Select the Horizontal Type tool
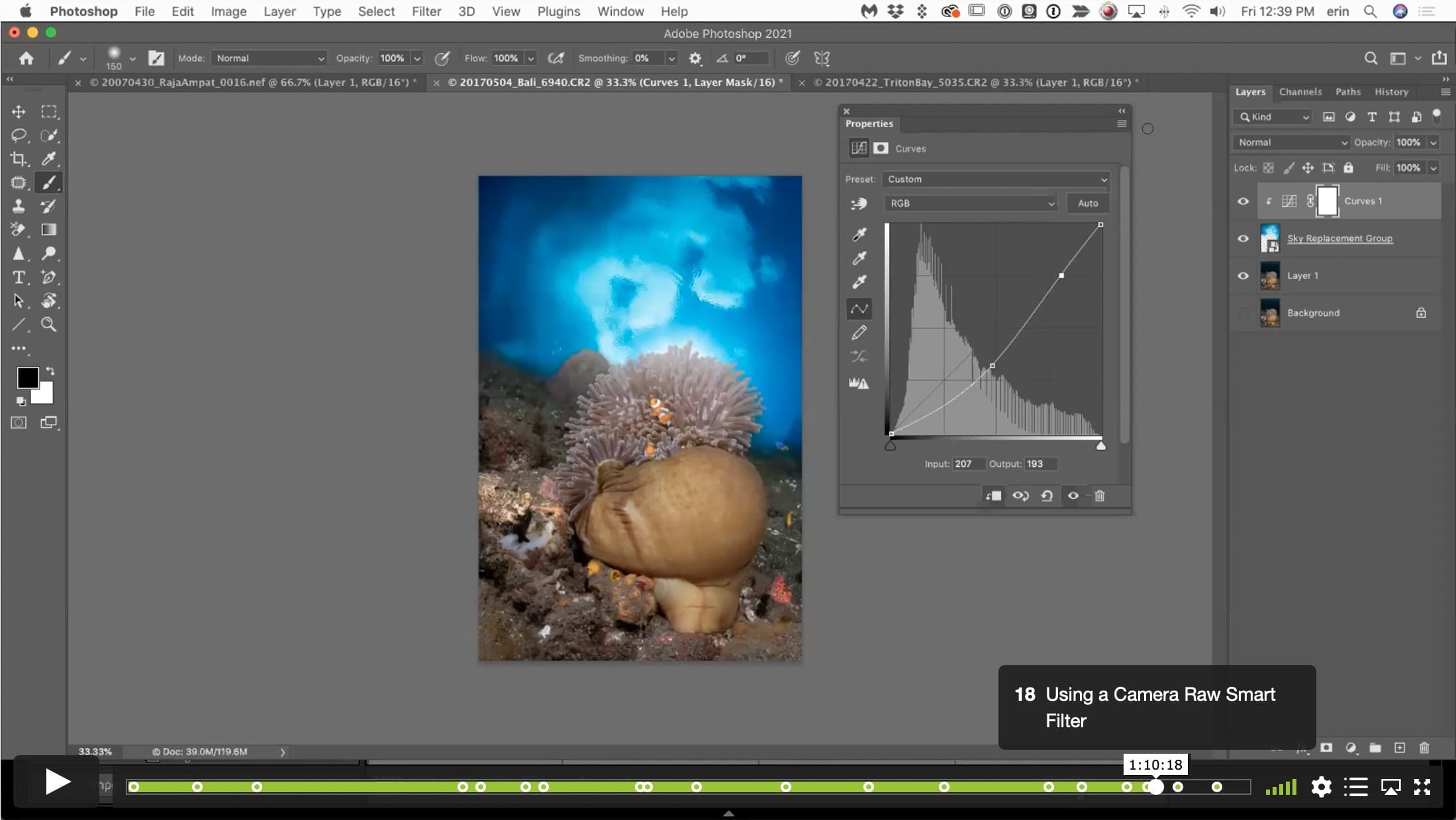This screenshot has width=1456, height=820. tap(19, 277)
